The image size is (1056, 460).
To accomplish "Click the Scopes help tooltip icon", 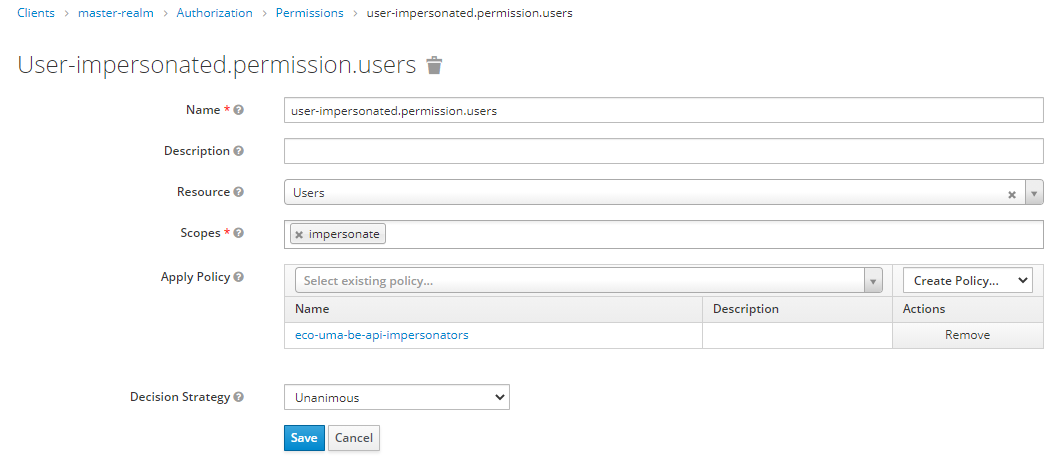I will [239, 233].
